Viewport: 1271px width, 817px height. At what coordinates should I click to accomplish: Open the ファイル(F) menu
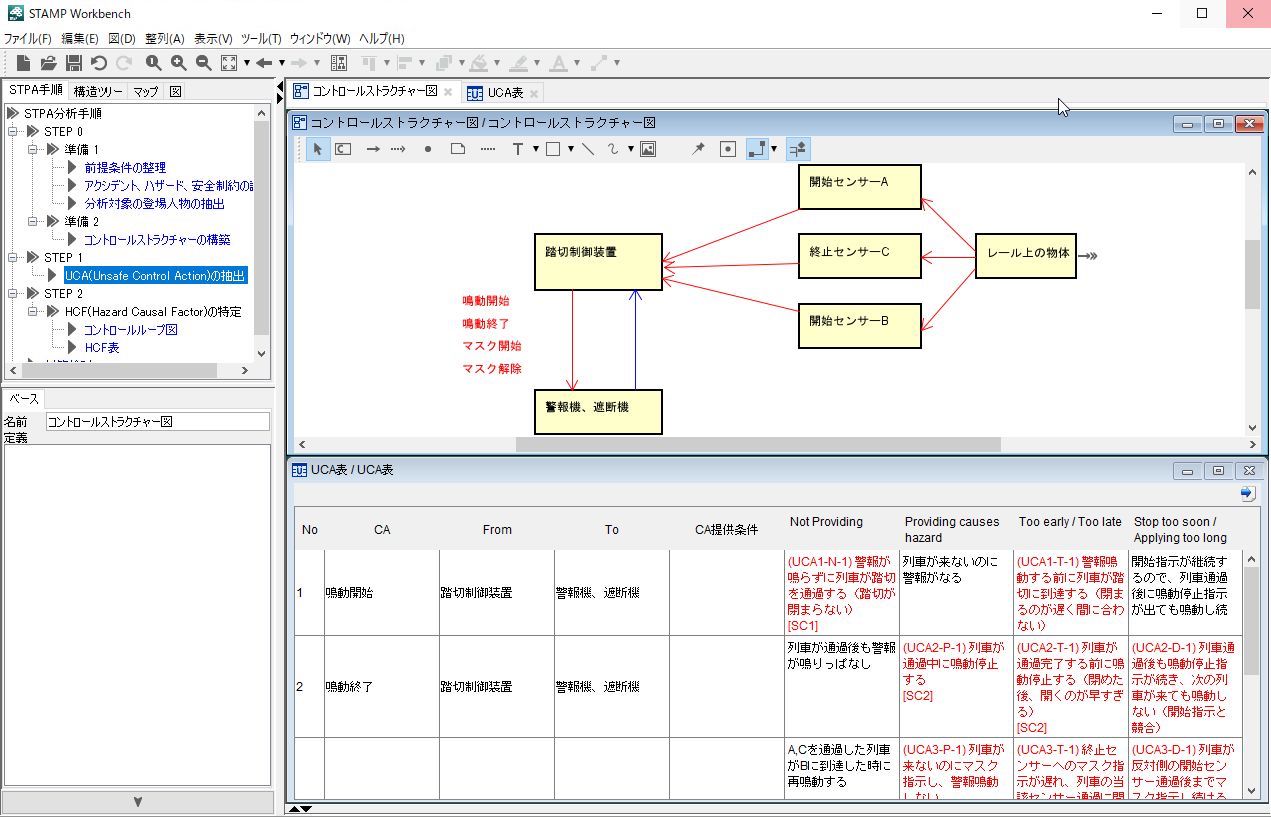pos(28,38)
